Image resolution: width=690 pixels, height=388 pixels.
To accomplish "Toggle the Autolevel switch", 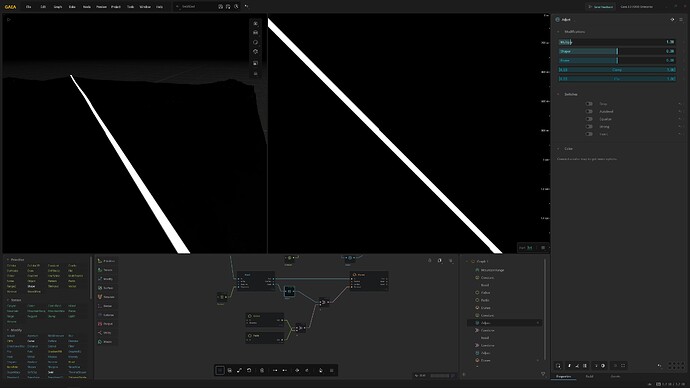I will pyautogui.click(x=589, y=111).
